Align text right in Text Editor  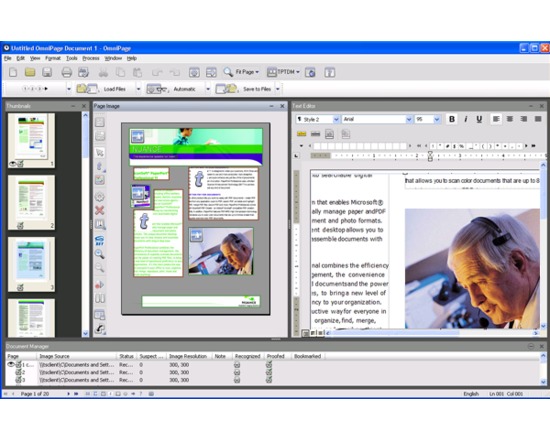coord(524,119)
